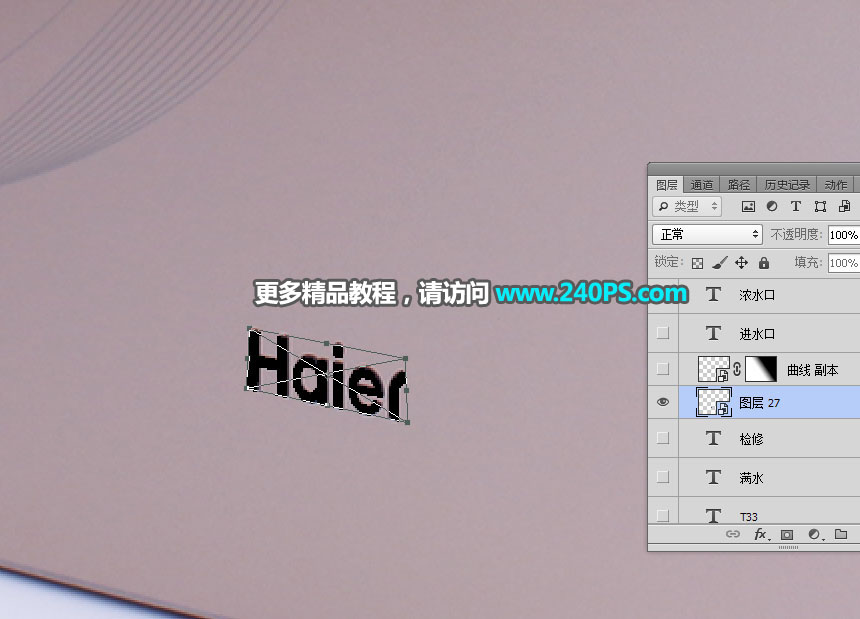Image resolution: width=860 pixels, height=619 pixels.
Task: Click the 浓水口 layer T type icon
Action: click(x=713, y=294)
